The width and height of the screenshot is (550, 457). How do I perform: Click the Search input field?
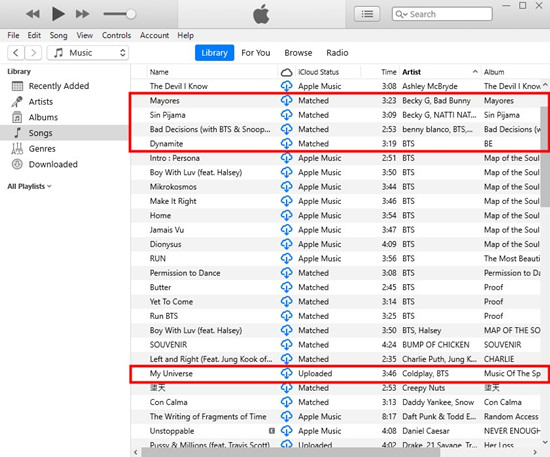point(442,14)
